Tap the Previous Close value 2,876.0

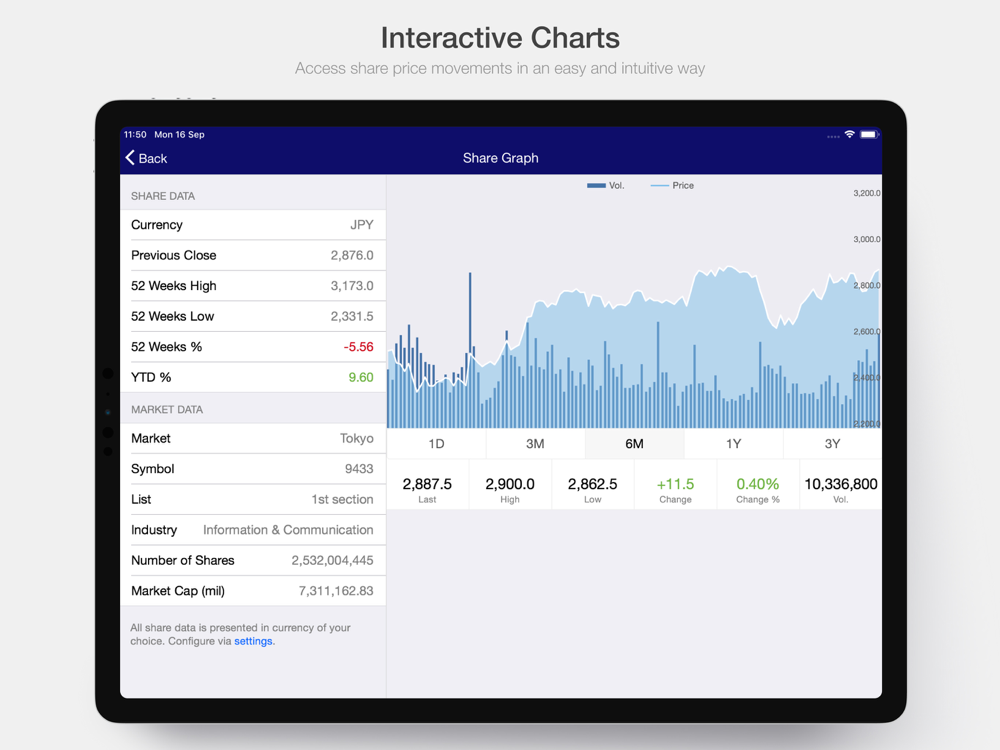pyautogui.click(x=352, y=255)
